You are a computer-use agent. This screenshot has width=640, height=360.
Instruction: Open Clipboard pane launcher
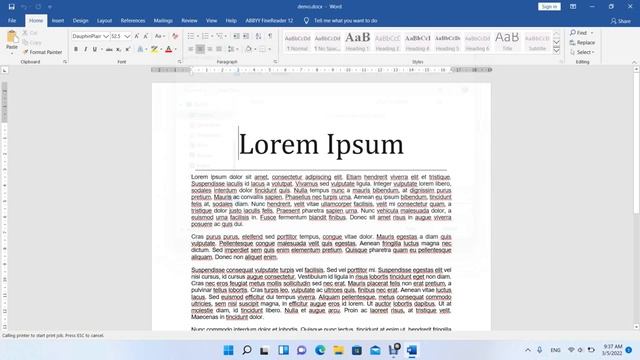point(65,62)
